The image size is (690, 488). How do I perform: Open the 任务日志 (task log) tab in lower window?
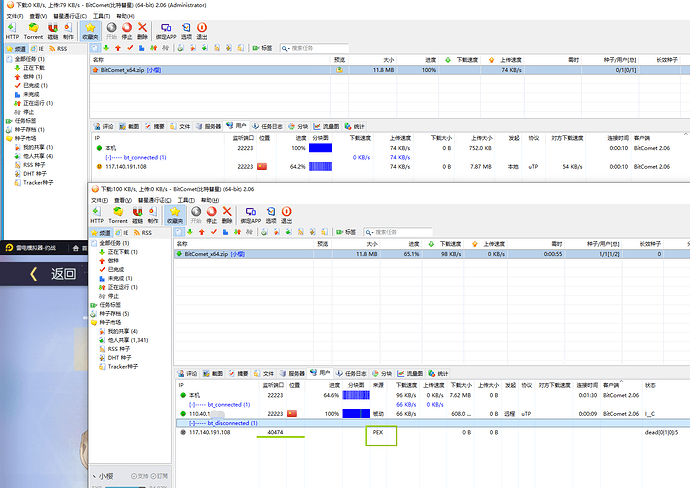(x=351, y=374)
